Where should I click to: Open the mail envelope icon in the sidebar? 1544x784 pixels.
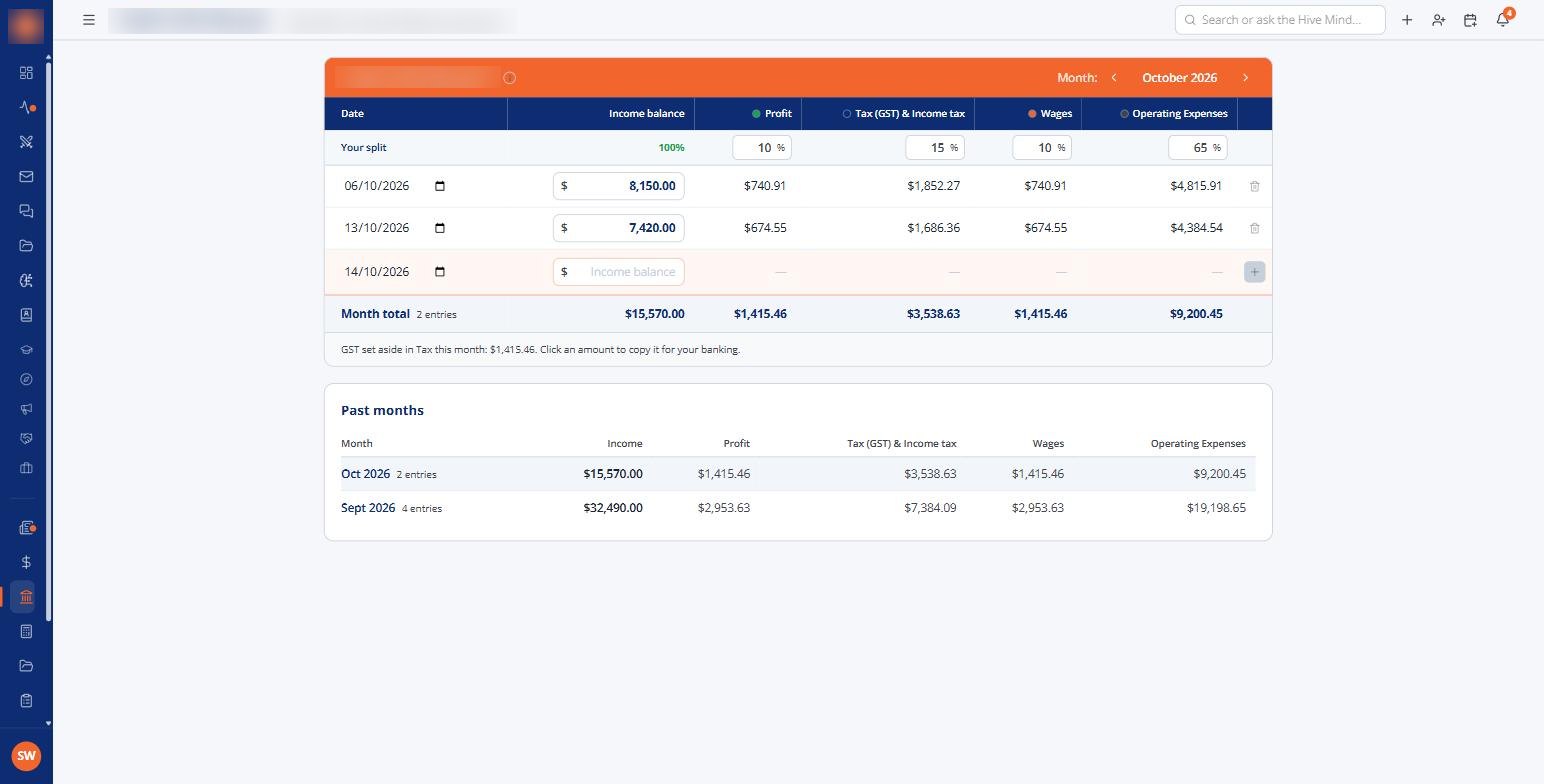tap(26, 176)
